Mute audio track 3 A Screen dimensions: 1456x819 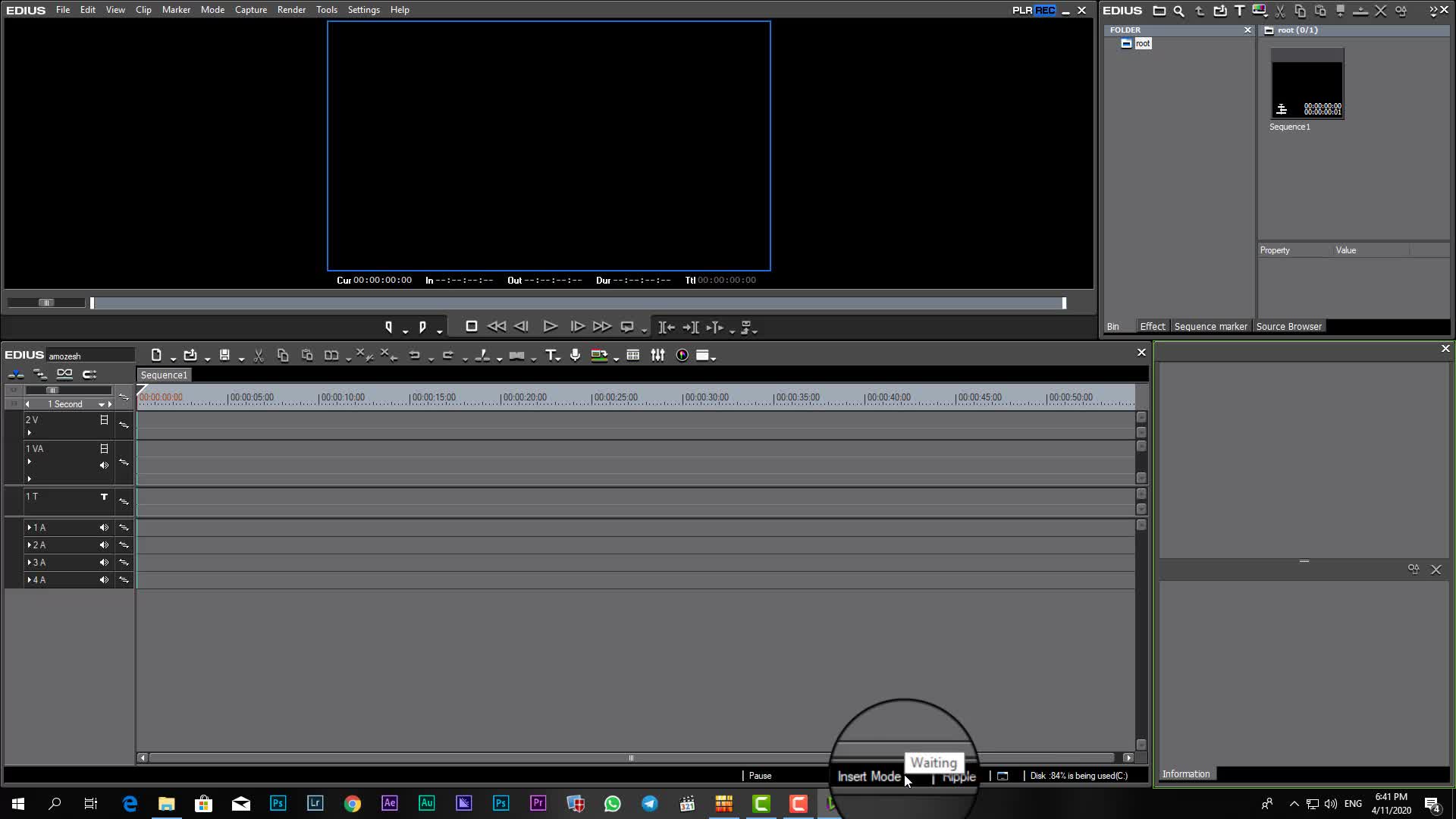click(104, 562)
